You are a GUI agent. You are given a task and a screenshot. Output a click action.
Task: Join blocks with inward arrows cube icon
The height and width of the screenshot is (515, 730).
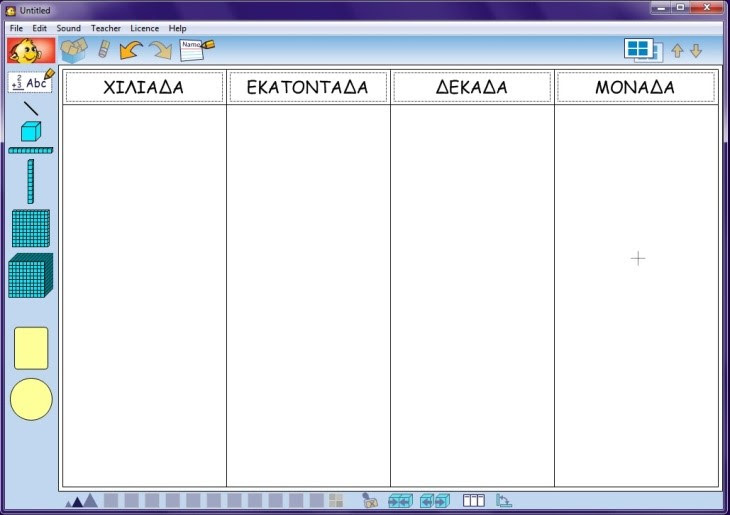click(x=400, y=501)
